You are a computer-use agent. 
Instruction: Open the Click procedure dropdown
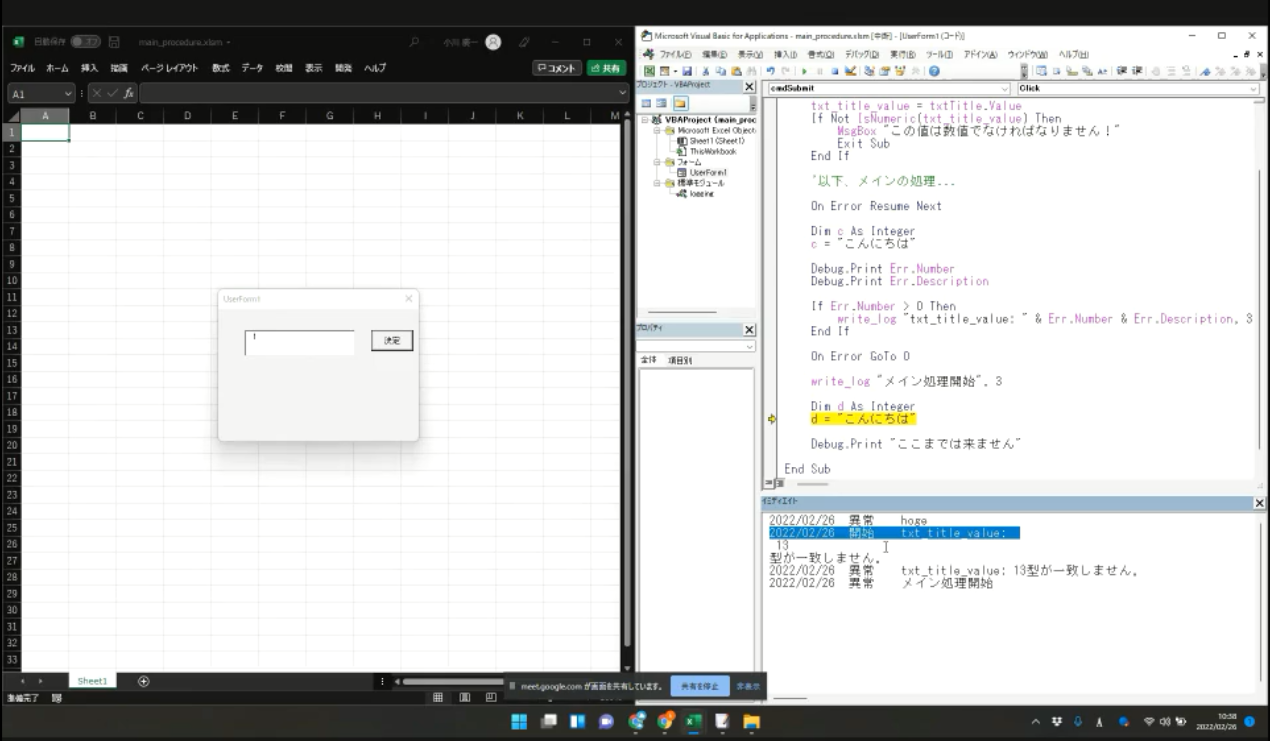1254,89
